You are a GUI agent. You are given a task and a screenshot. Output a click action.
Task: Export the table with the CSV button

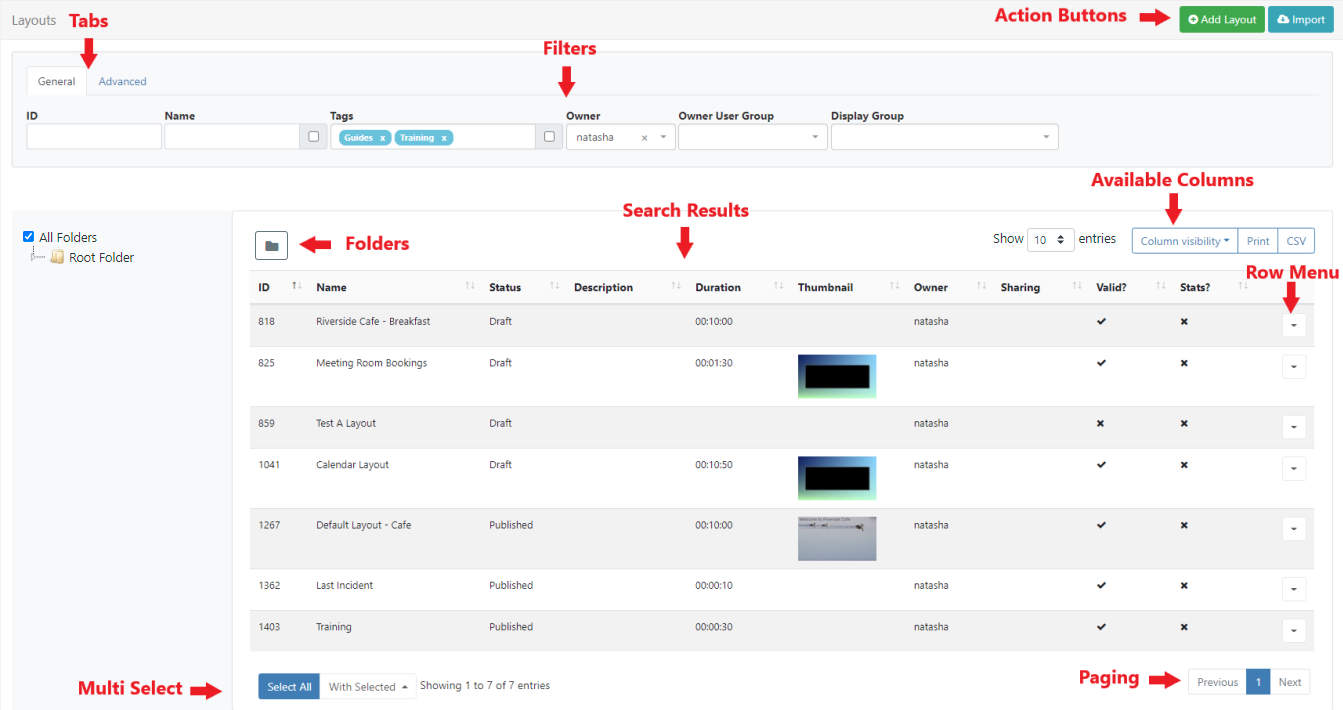[x=1296, y=241]
